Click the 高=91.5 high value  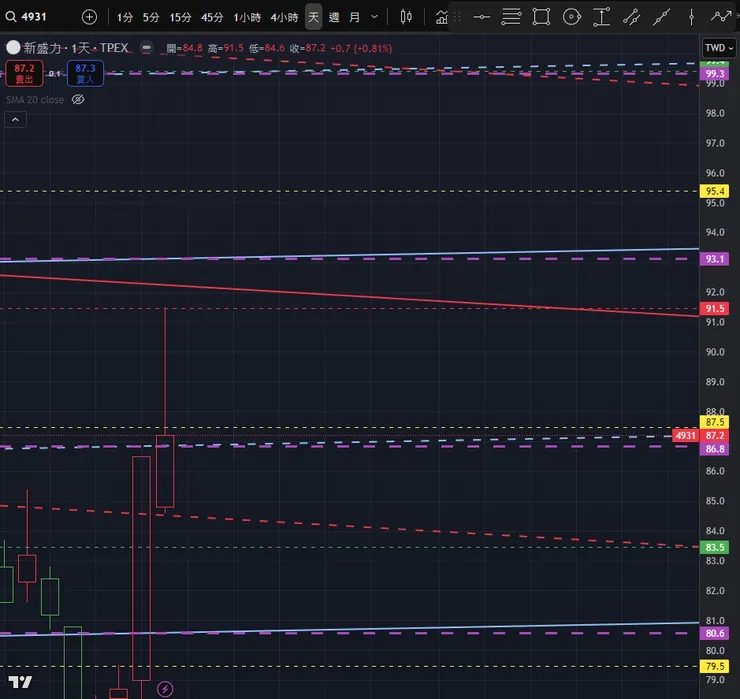pos(226,48)
